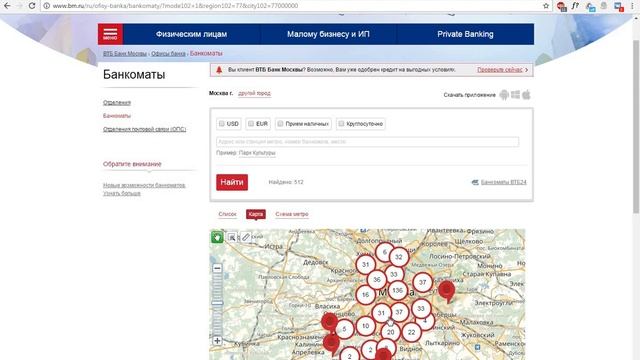Open Отделения почтовой связи (ОПС) link
640x360 pixels.
[x=144, y=129]
